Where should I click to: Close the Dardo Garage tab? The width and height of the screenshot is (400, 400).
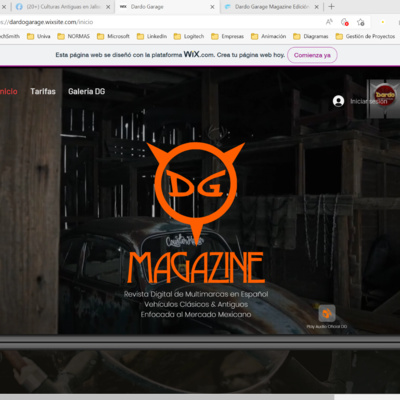pos(212,7)
